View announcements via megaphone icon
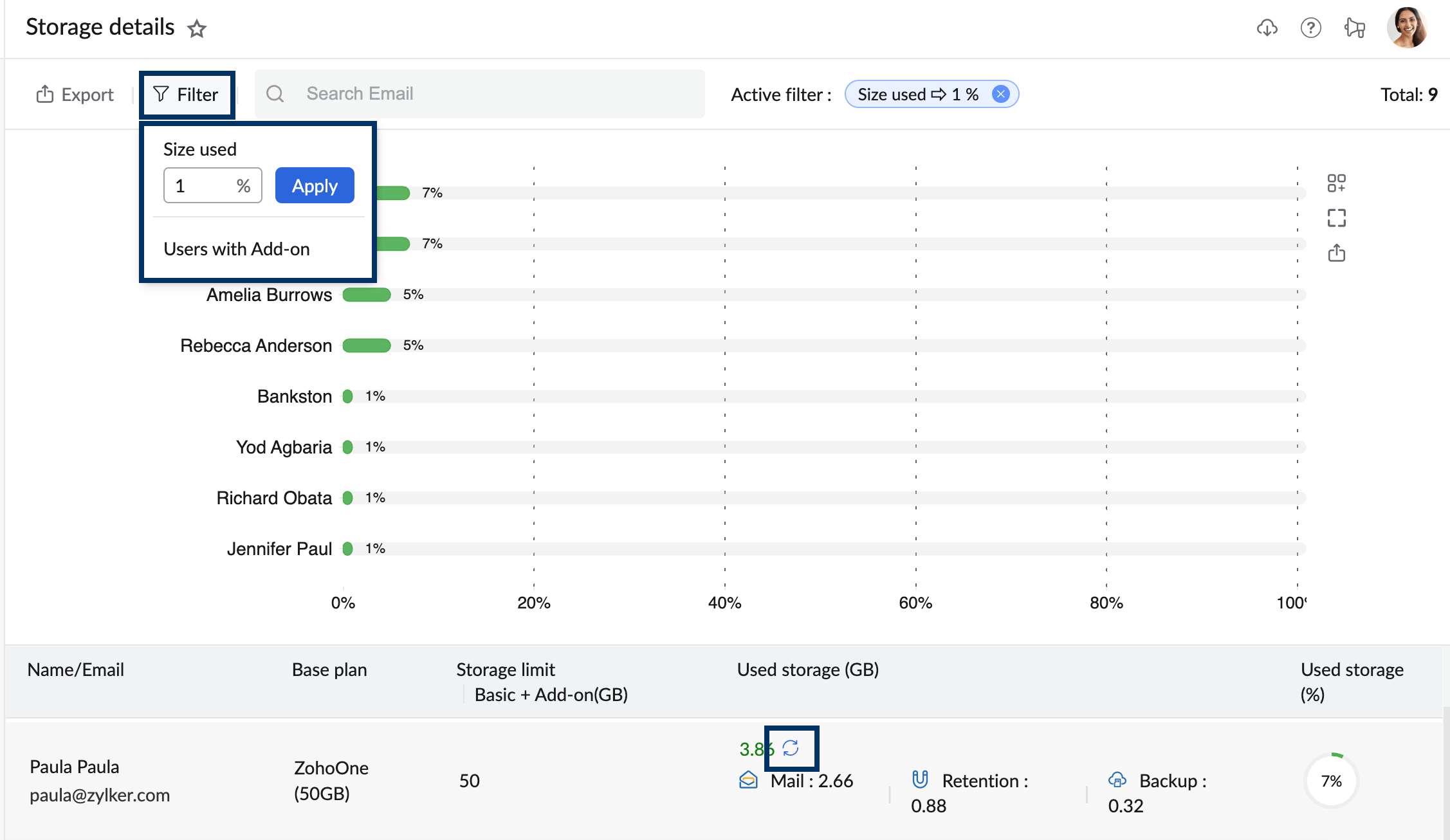 1354,28
